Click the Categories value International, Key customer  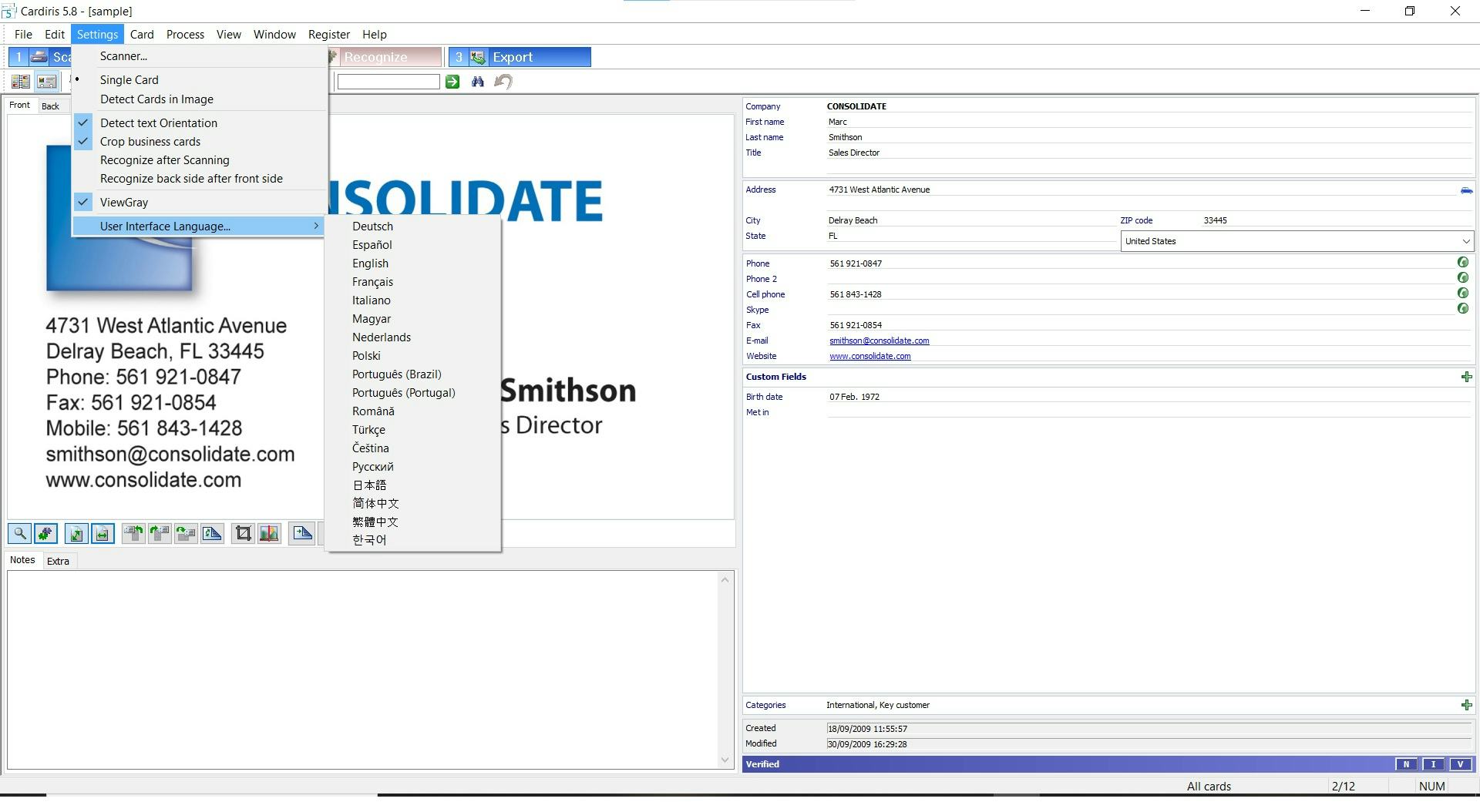coord(878,705)
